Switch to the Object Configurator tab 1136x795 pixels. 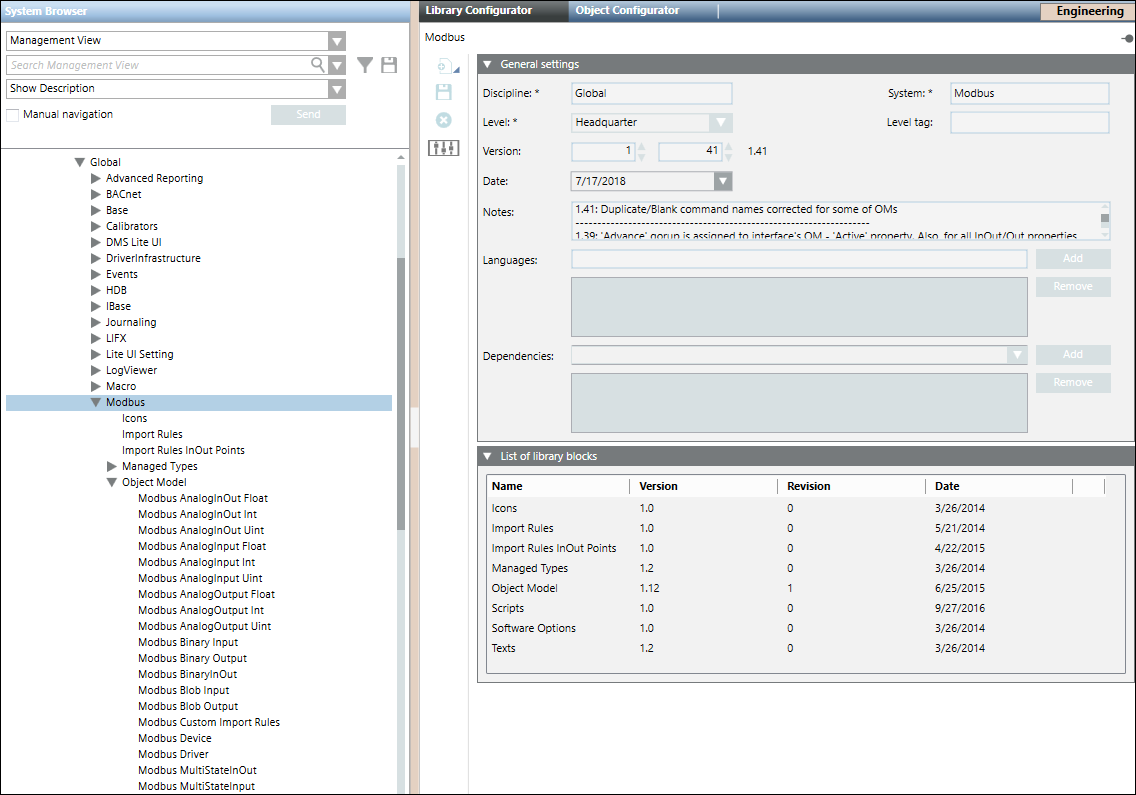tap(627, 11)
